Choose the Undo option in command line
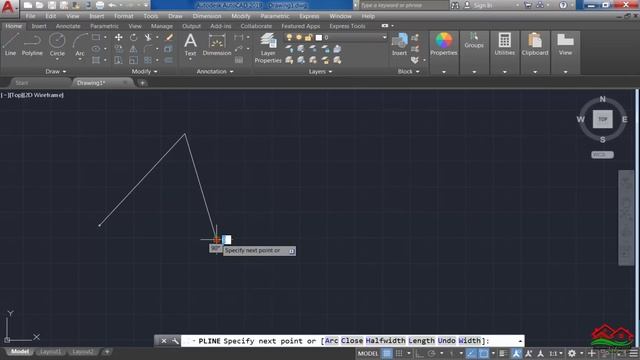640x360 pixels. (x=447, y=340)
